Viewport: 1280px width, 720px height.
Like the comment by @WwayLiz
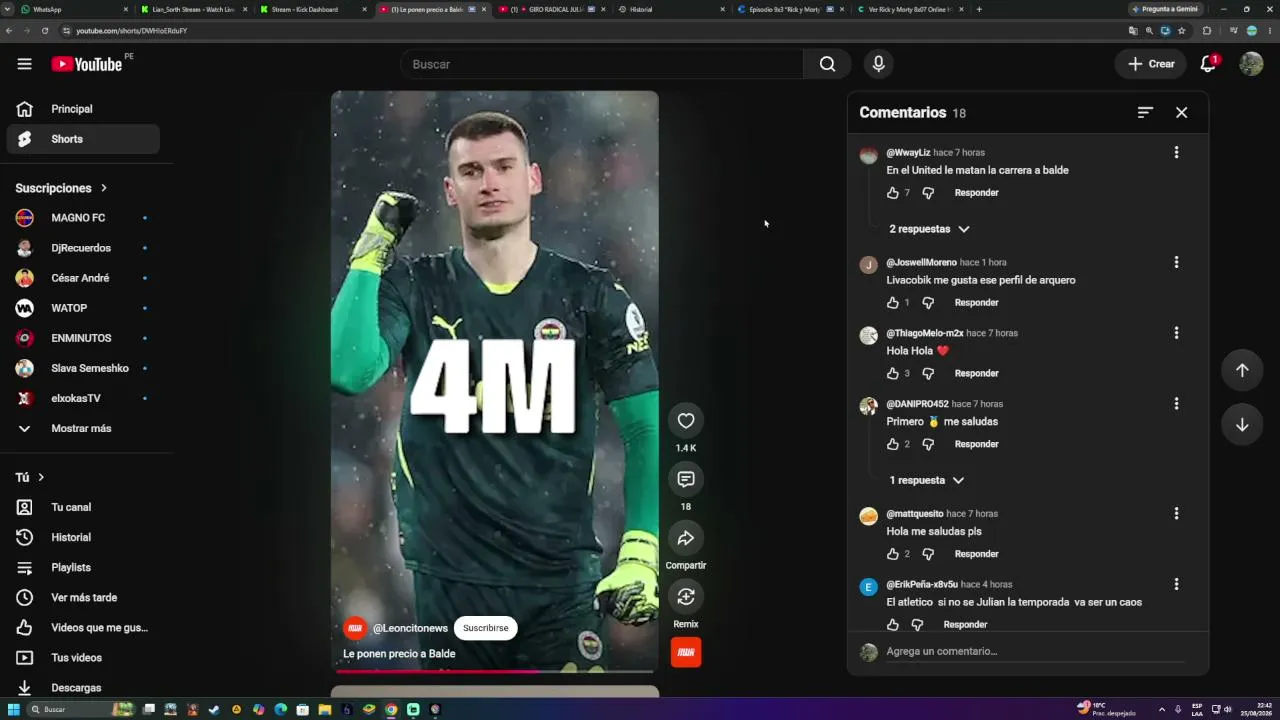(x=893, y=193)
